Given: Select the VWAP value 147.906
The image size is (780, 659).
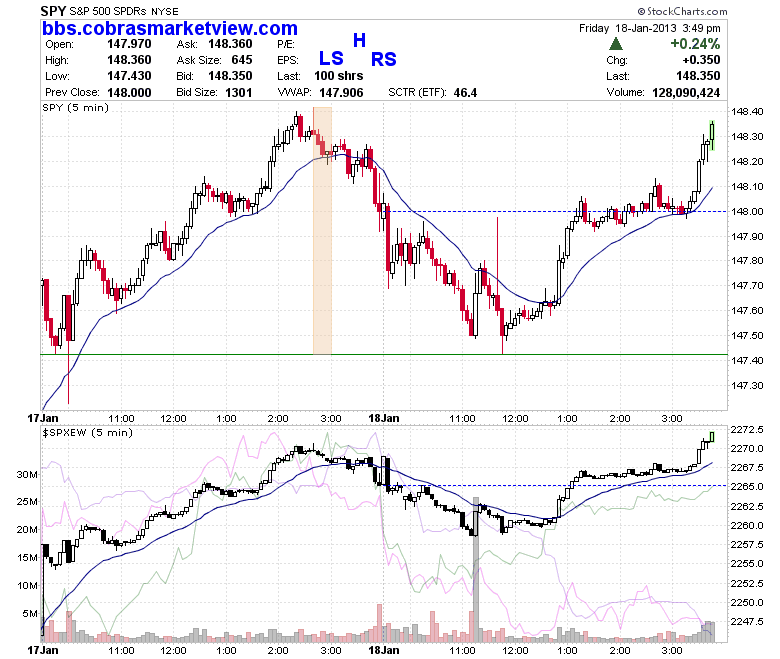Looking at the screenshot, I should click(341, 93).
